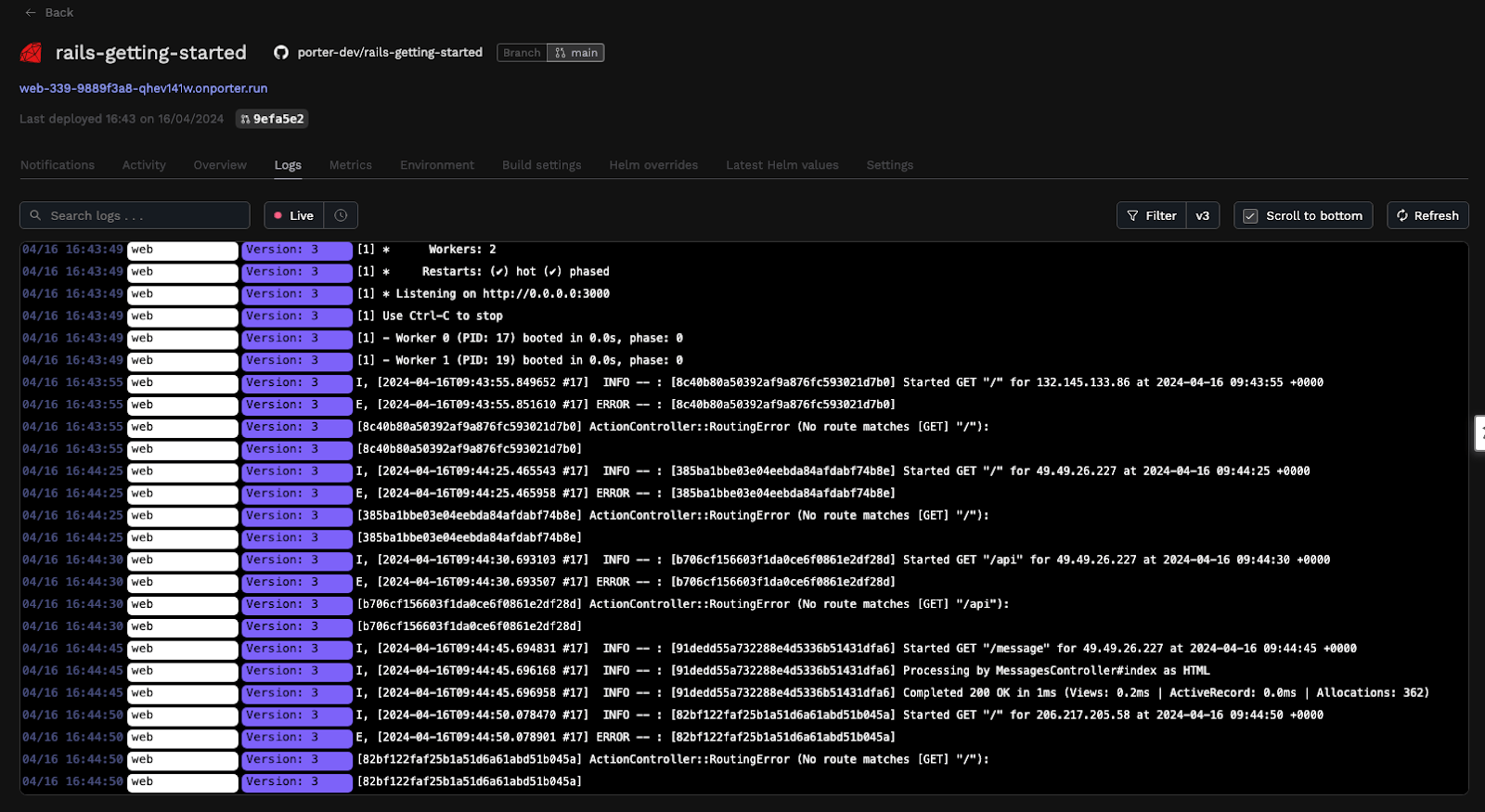Click the ERROR line with ID 385ba1bbe03e at 09:44:25

point(626,494)
